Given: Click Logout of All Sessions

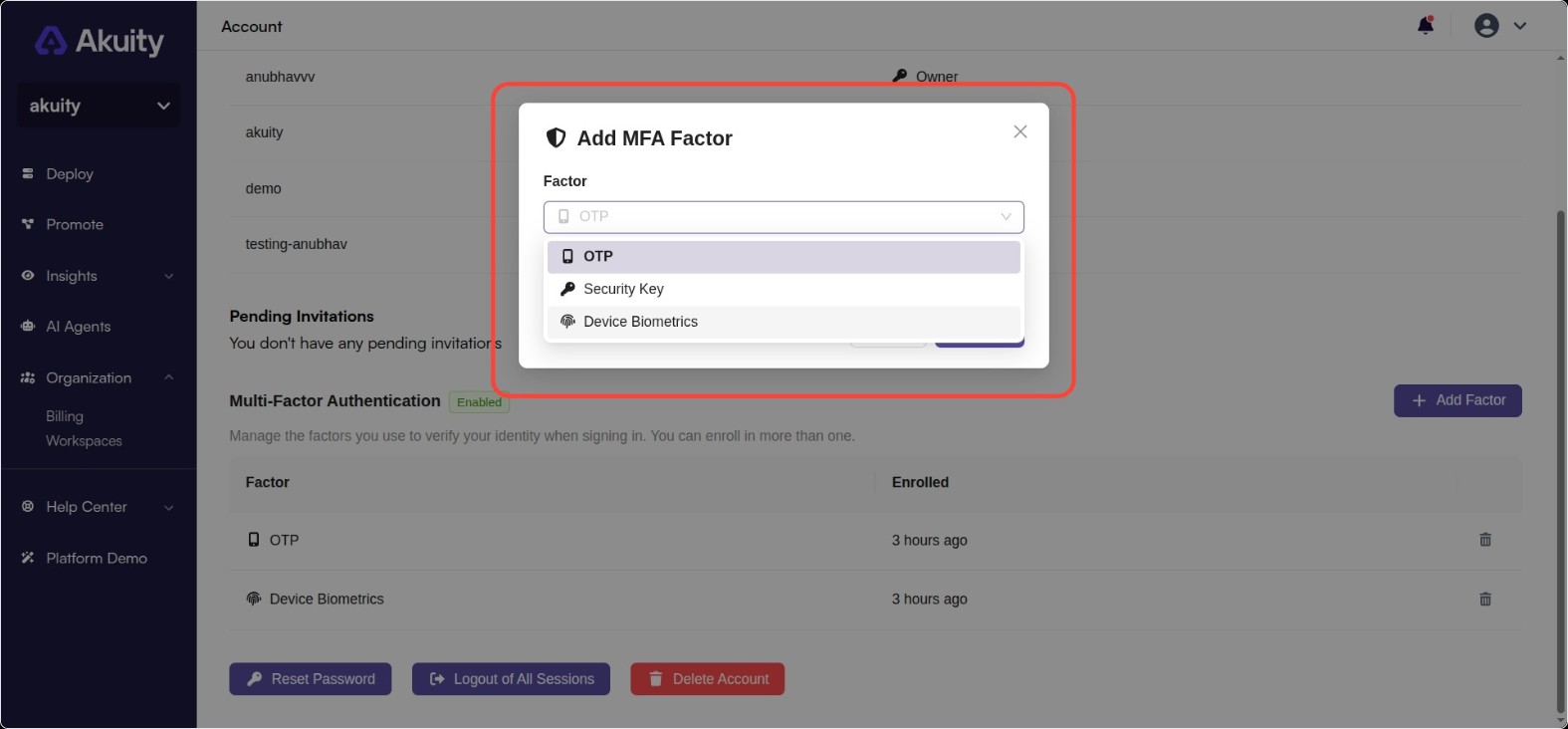Looking at the screenshot, I should [x=511, y=679].
